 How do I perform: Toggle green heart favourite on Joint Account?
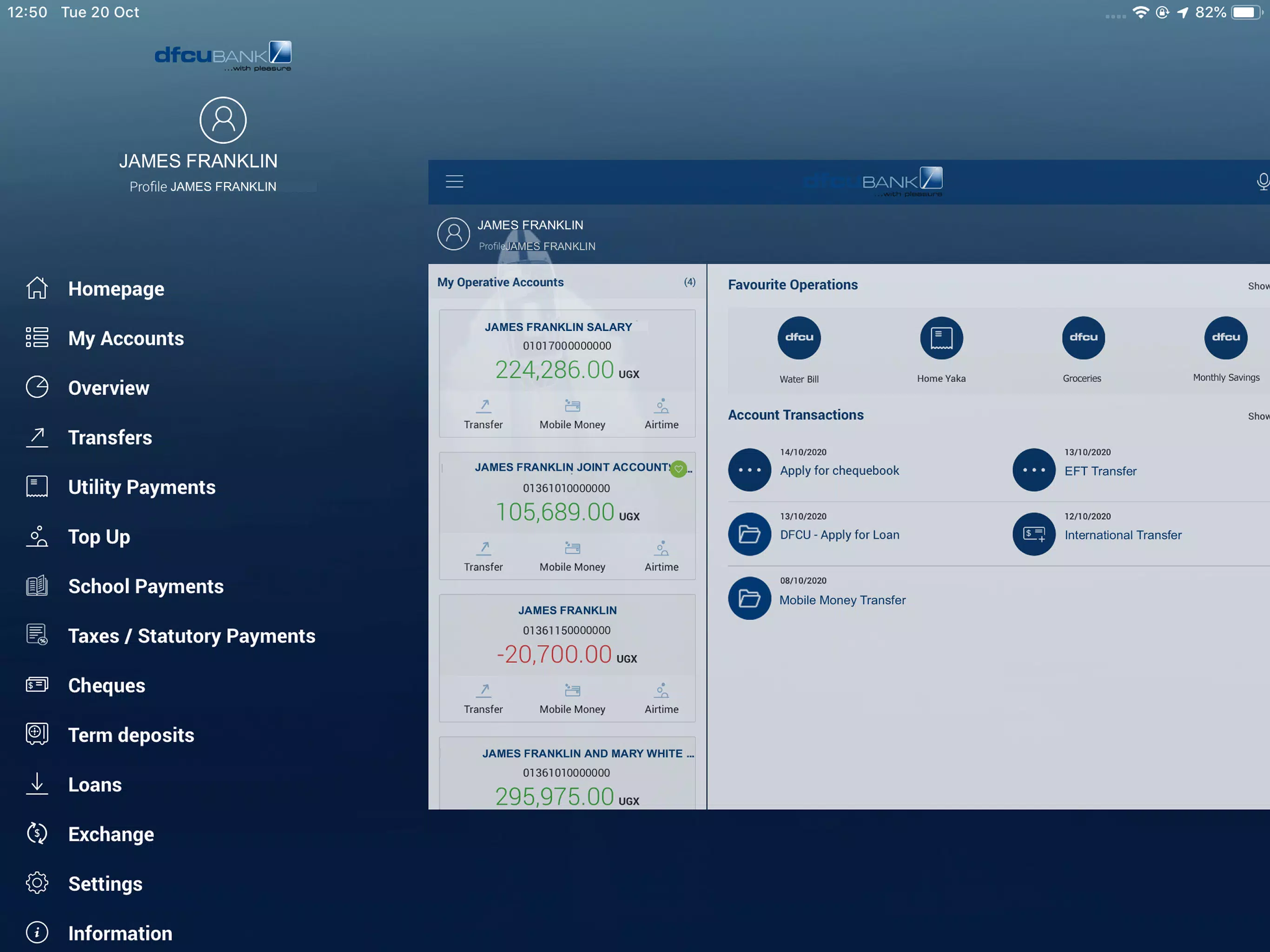point(679,469)
